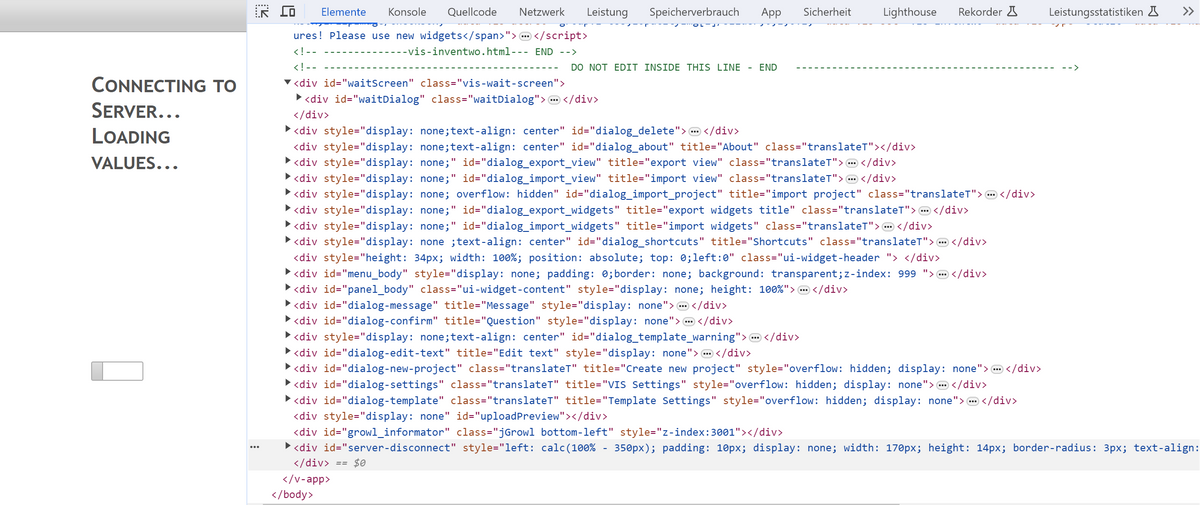The width and height of the screenshot is (1200, 505).
Task: Open the App tab
Action: point(771,12)
